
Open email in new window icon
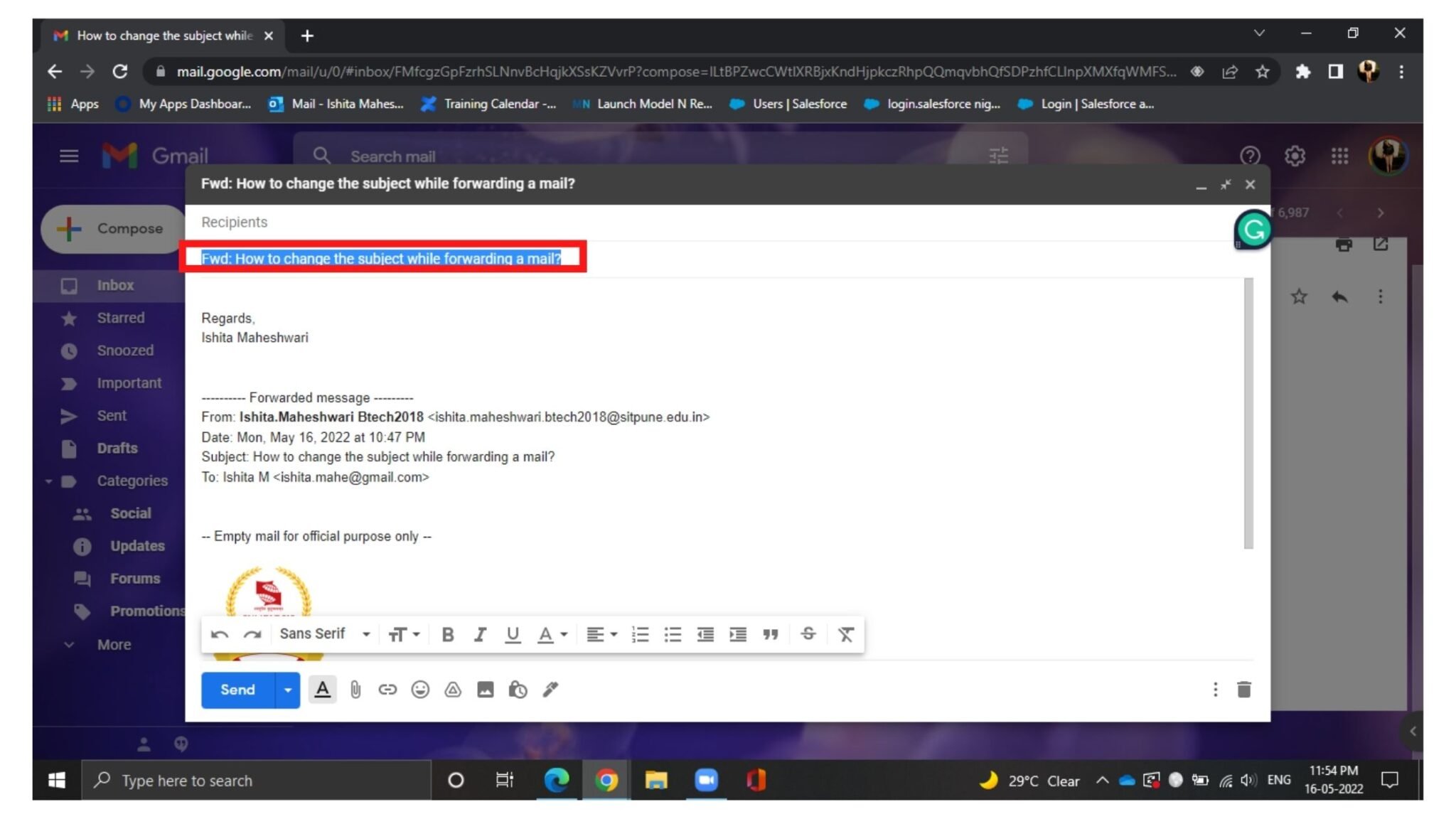pyautogui.click(x=1380, y=244)
